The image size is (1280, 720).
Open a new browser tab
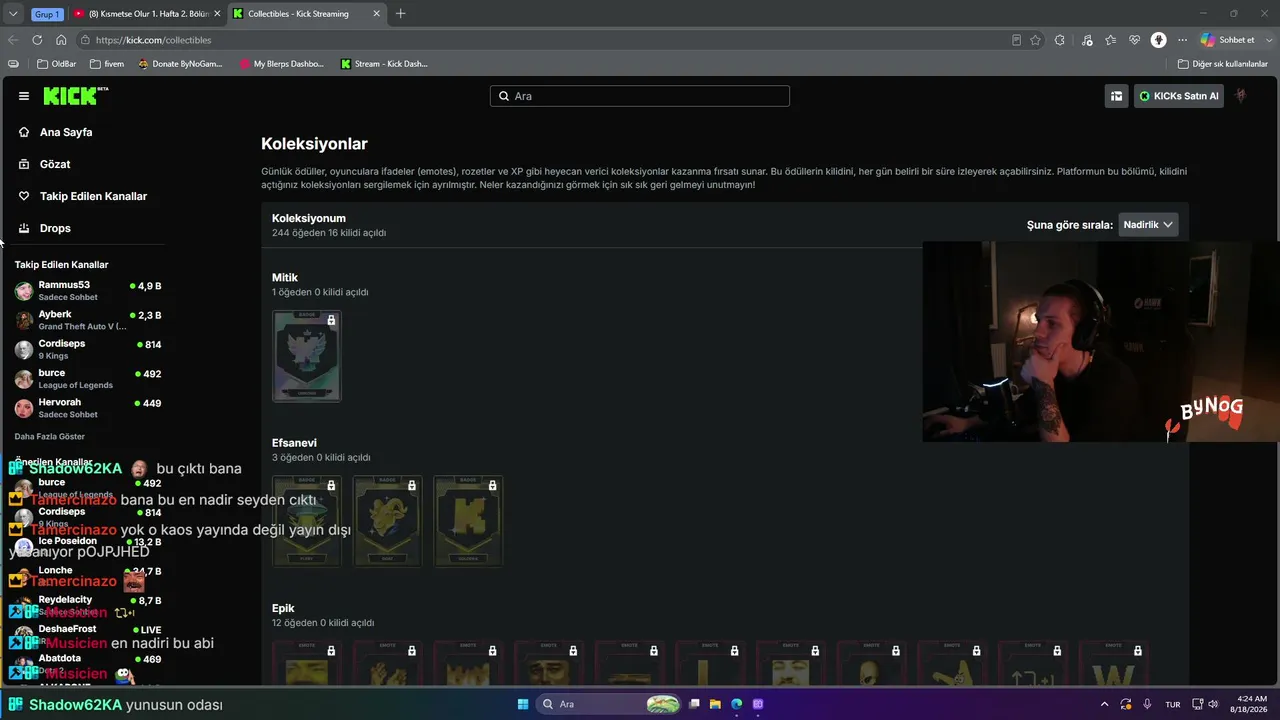click(401, 14)
